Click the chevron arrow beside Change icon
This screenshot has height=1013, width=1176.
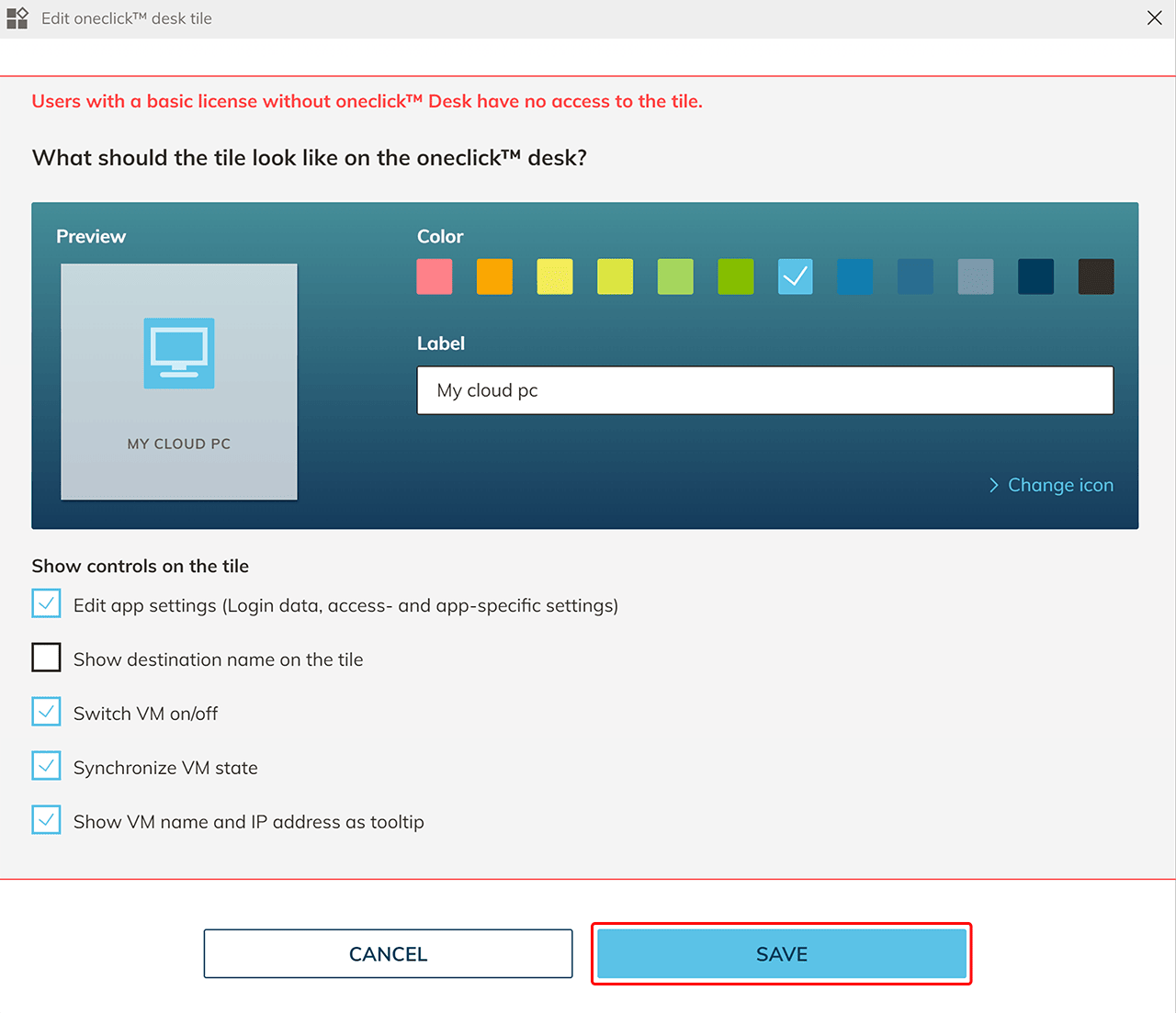click(993, 485)
